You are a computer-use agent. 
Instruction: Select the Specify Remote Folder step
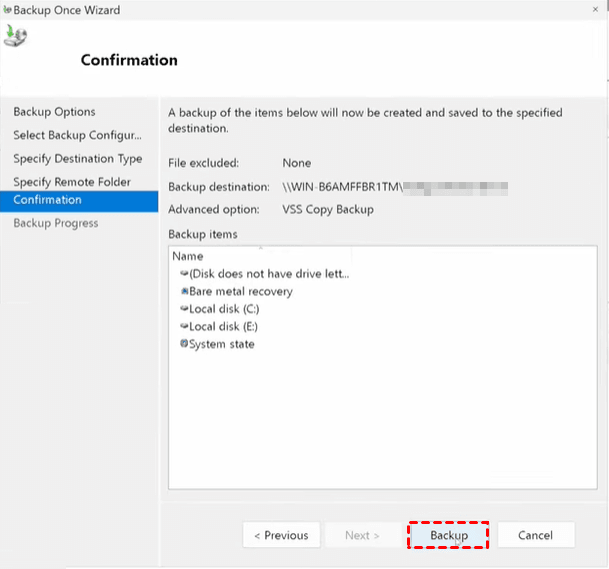point(71,182)
